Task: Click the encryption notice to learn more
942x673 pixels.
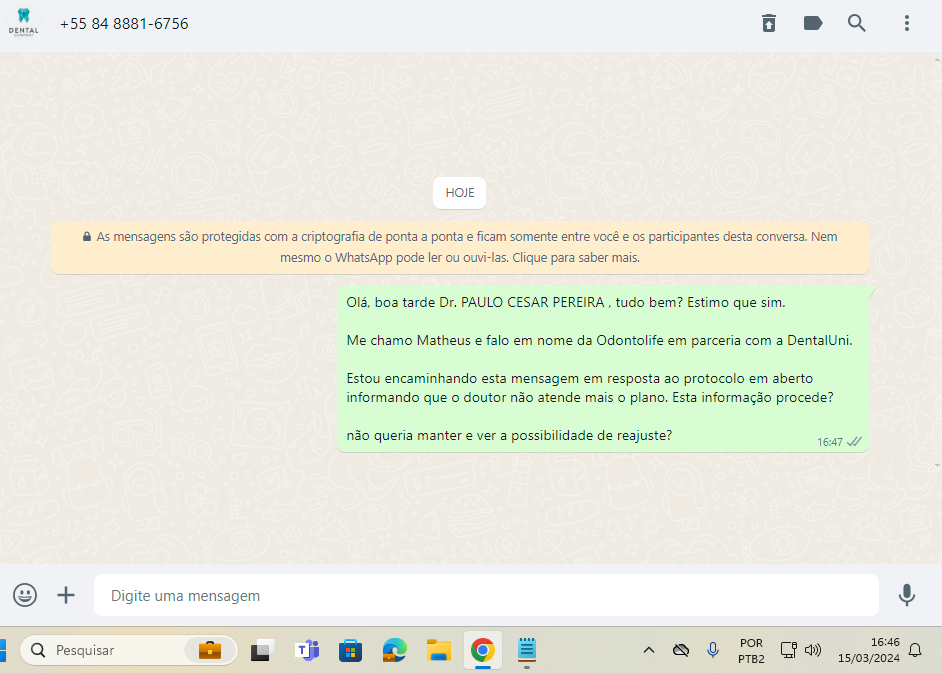Action: (x=460, y=247)
